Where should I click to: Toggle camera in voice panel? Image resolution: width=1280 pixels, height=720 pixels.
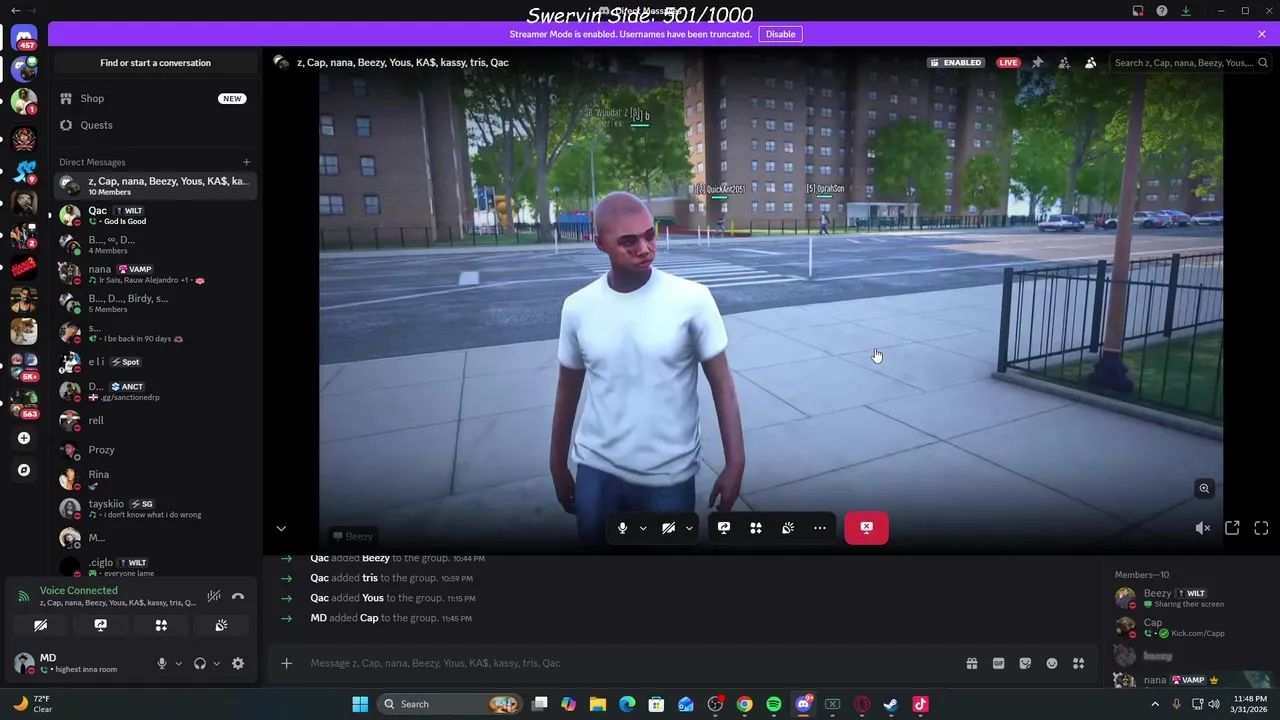click(x=40, y=626)
